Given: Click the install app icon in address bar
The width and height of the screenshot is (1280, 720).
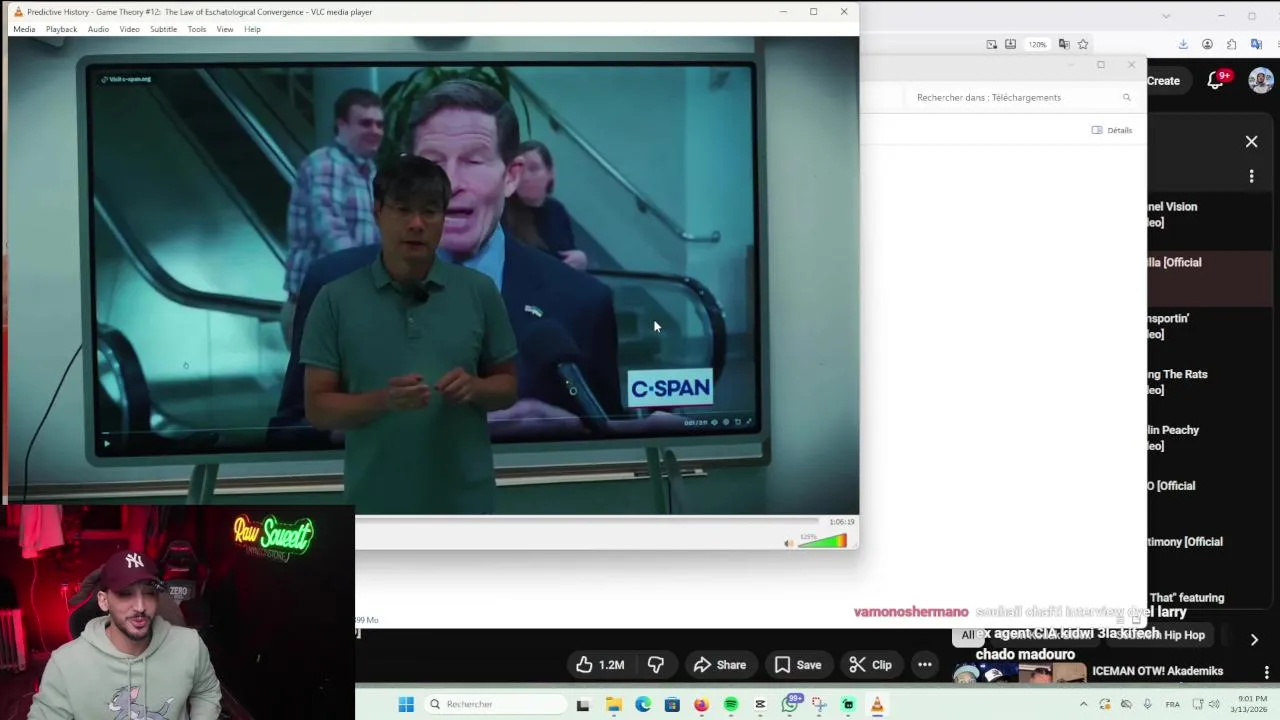Looking at the screenshot, I should (1011, 44).
